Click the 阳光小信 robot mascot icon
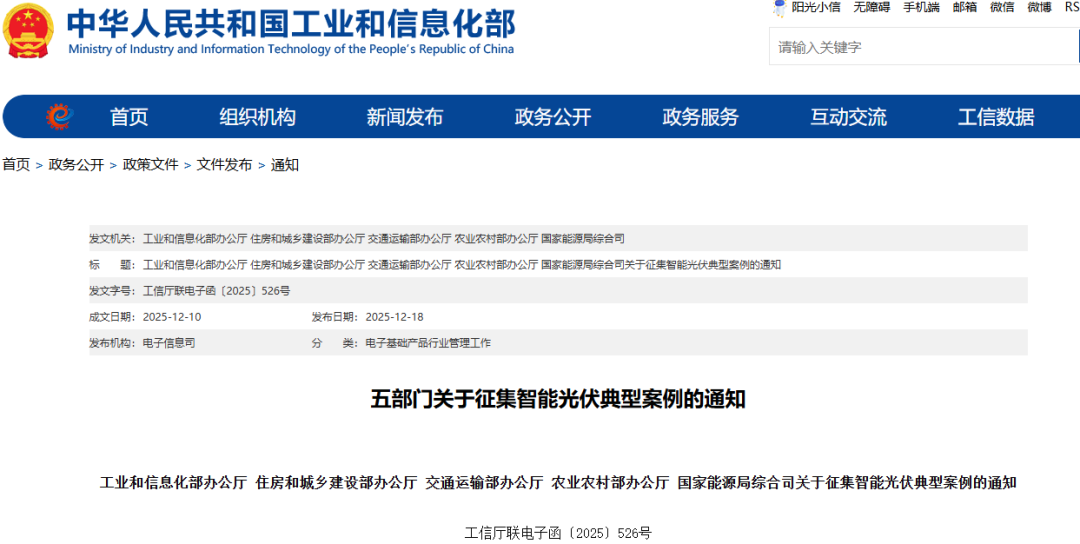 pos(779,8)
